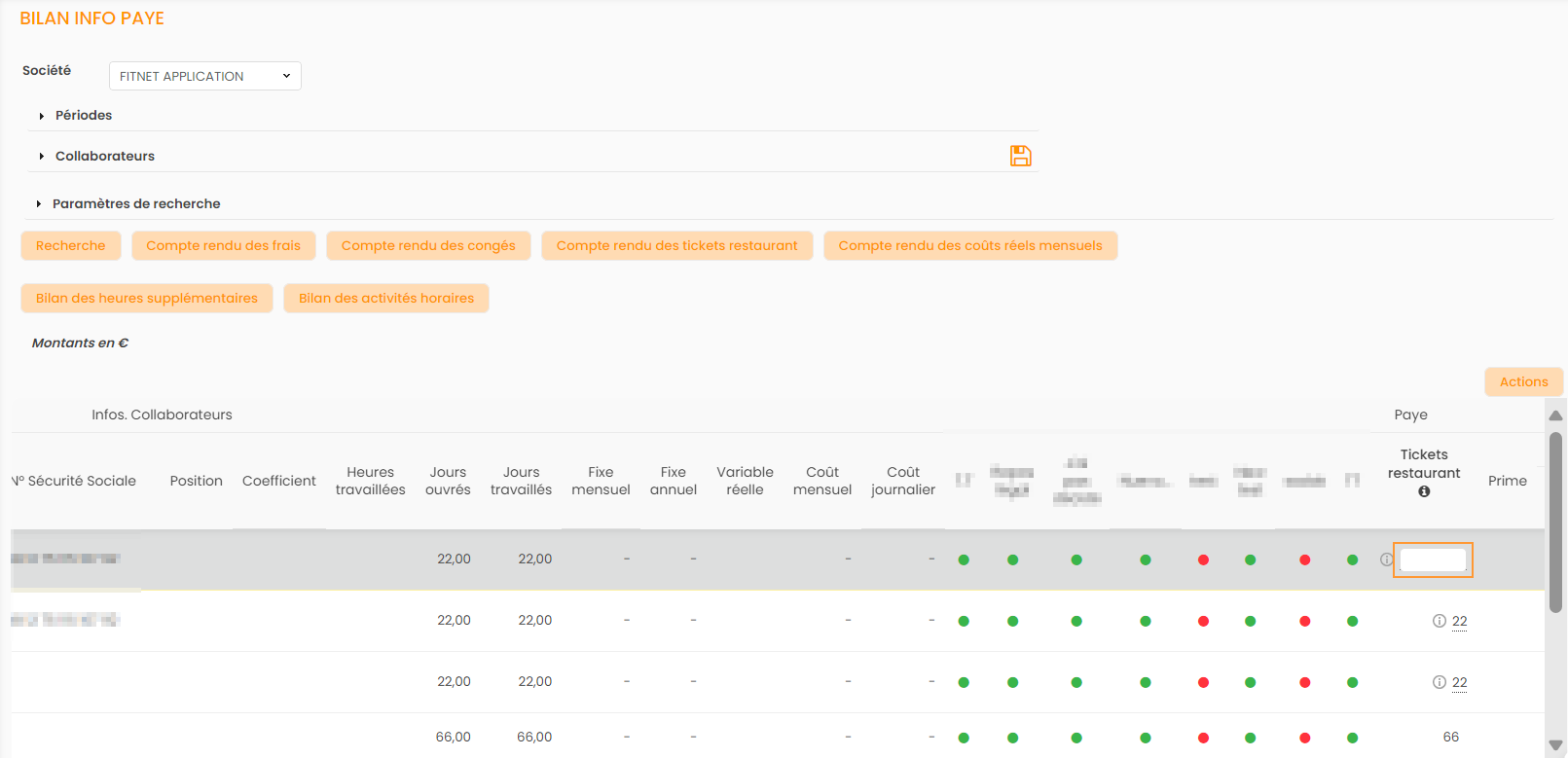Image resolution: width=1568 pixels, height=758 pixels.
Task: Click the orange save disk icon
Action: 1020,156
